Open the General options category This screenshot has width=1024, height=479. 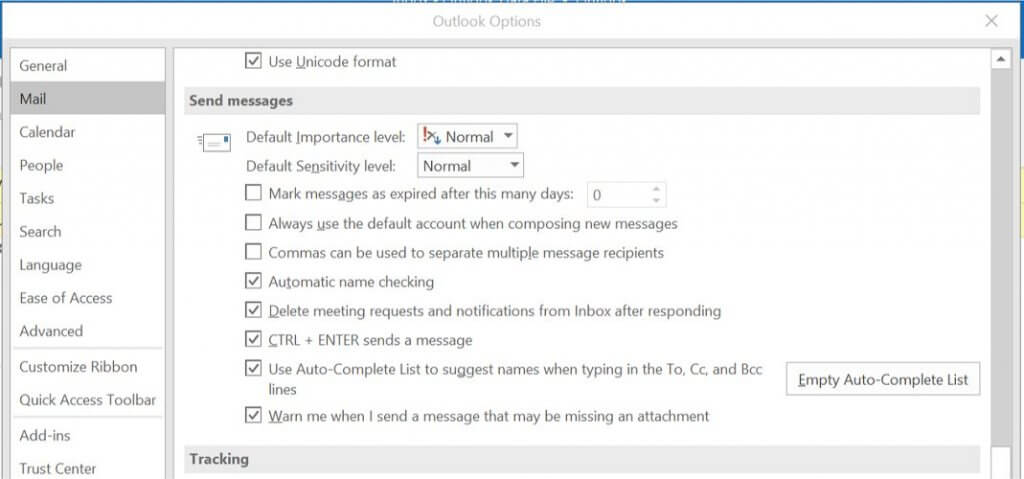tap(88, 65)
